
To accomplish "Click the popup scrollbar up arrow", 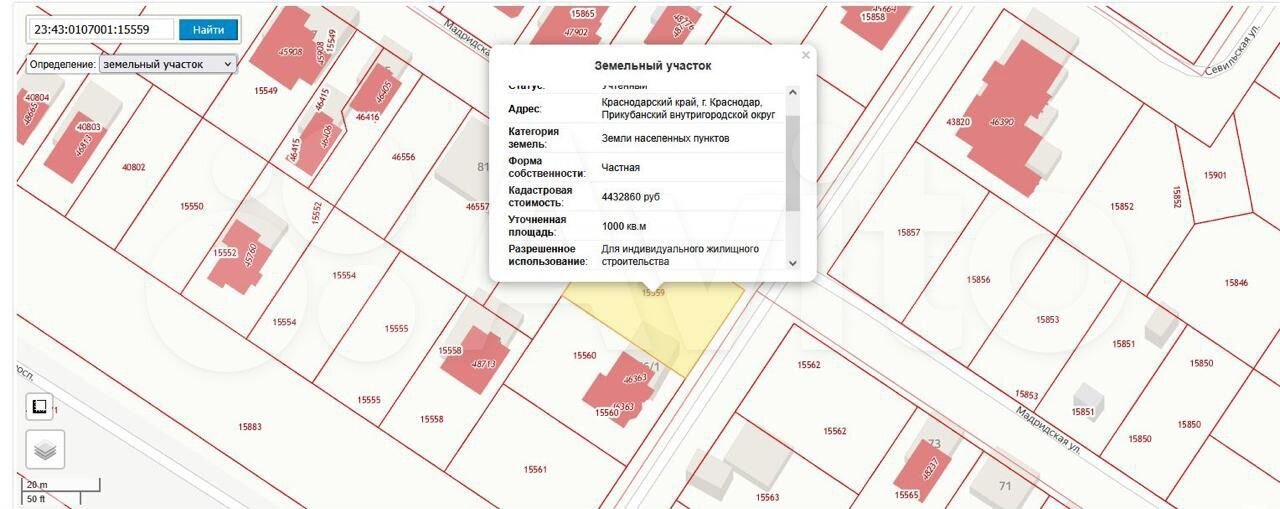I will coord(793,93).
